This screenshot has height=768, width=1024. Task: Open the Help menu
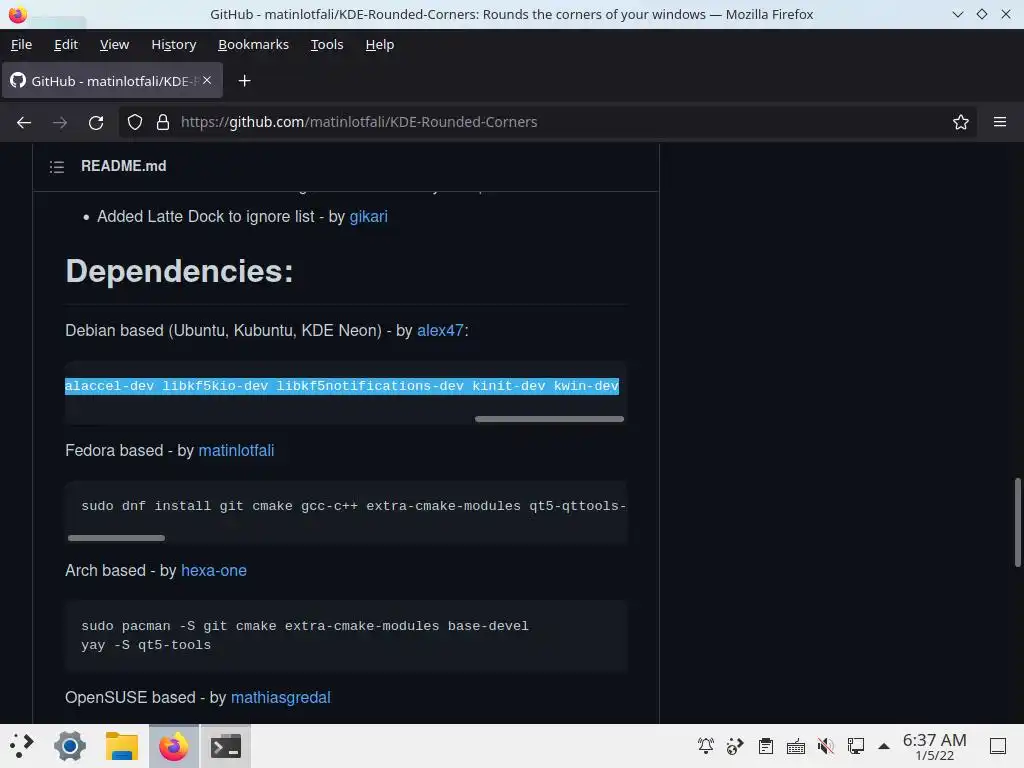point(379,44)
